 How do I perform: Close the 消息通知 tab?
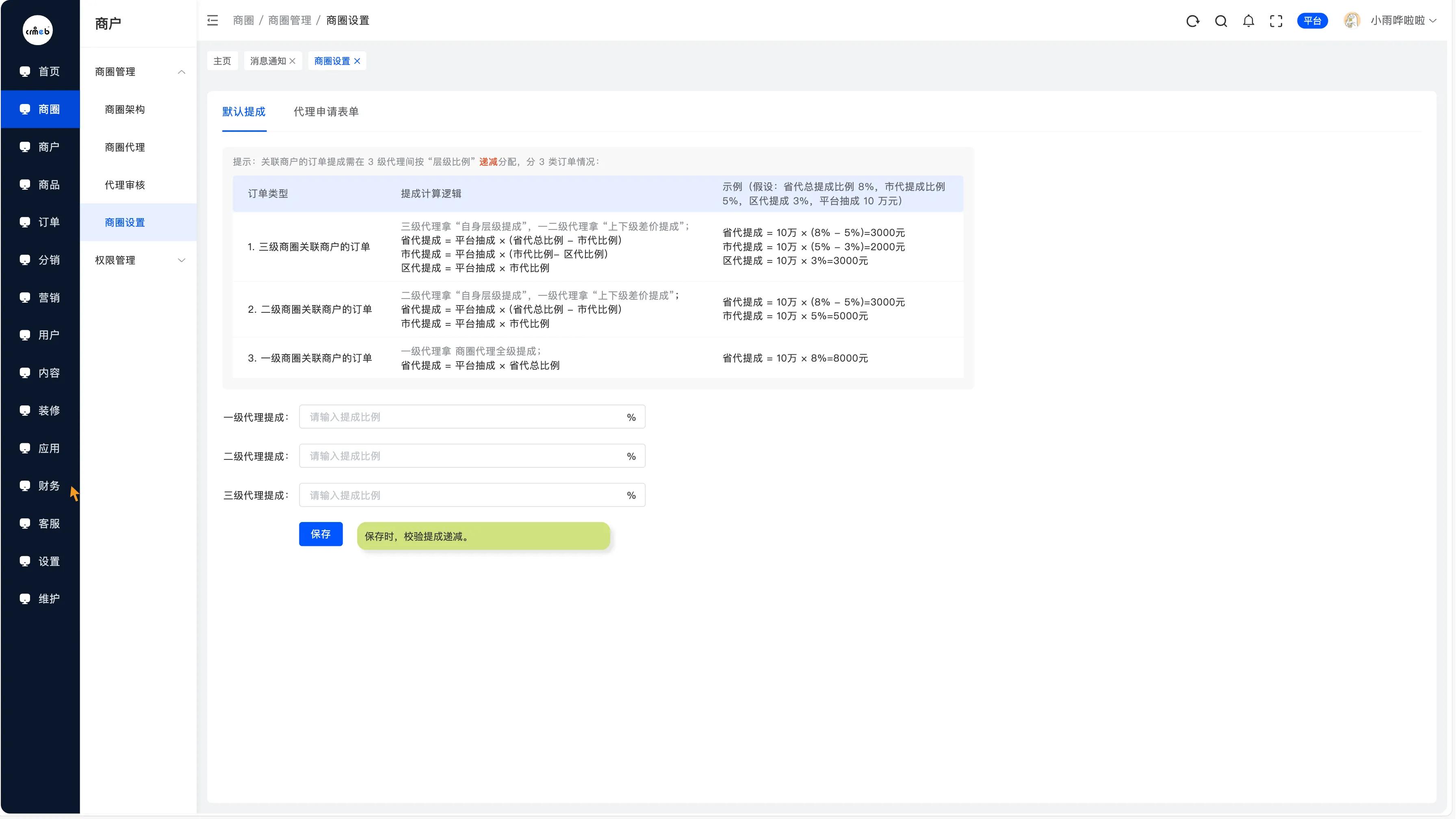point(292,61)
